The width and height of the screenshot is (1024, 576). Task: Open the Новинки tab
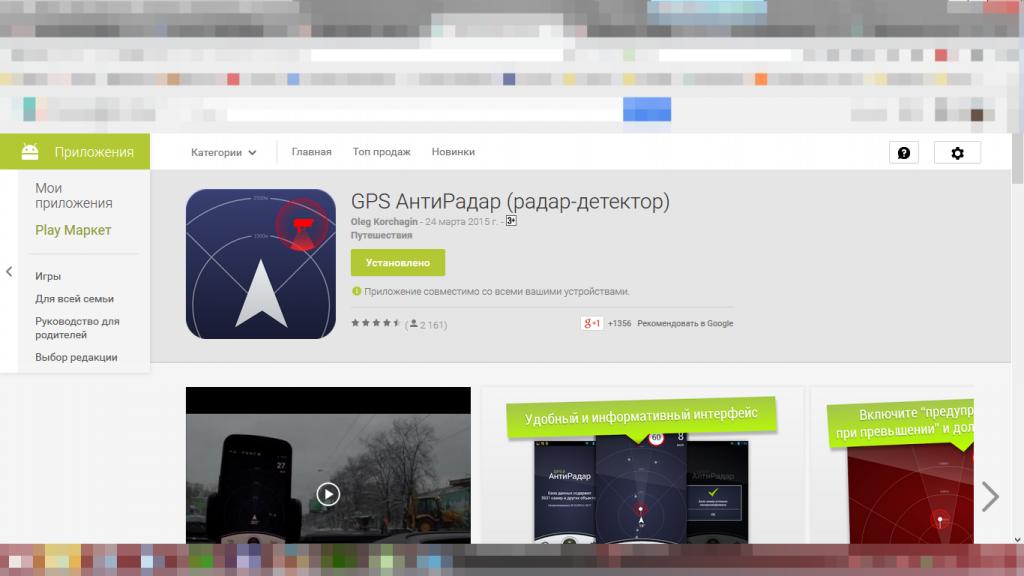pyautogui.click(x=453, y=152)
